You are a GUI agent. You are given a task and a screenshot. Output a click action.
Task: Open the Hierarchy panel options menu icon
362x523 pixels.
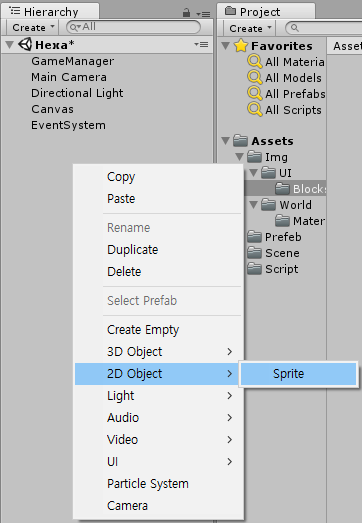click(x=203, y=14)
